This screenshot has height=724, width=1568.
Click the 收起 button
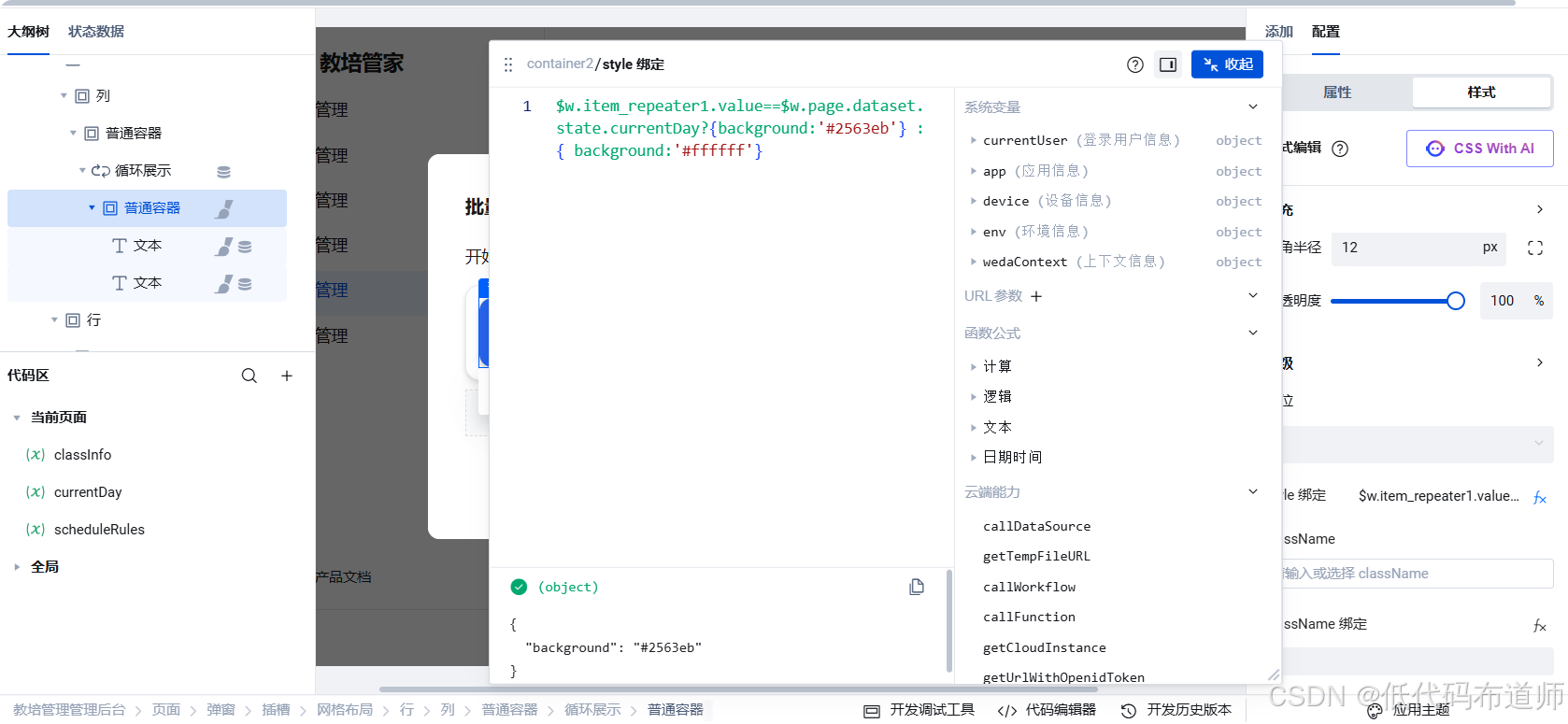(x=1227, y=64)
